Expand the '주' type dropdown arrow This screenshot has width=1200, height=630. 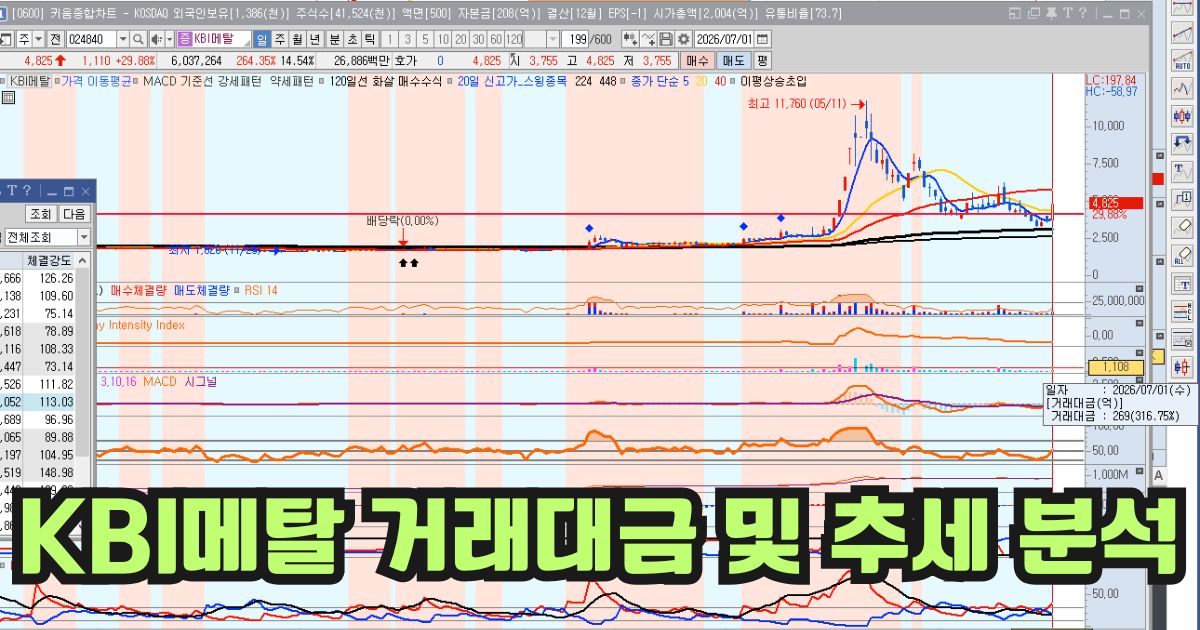coord(37,39)
